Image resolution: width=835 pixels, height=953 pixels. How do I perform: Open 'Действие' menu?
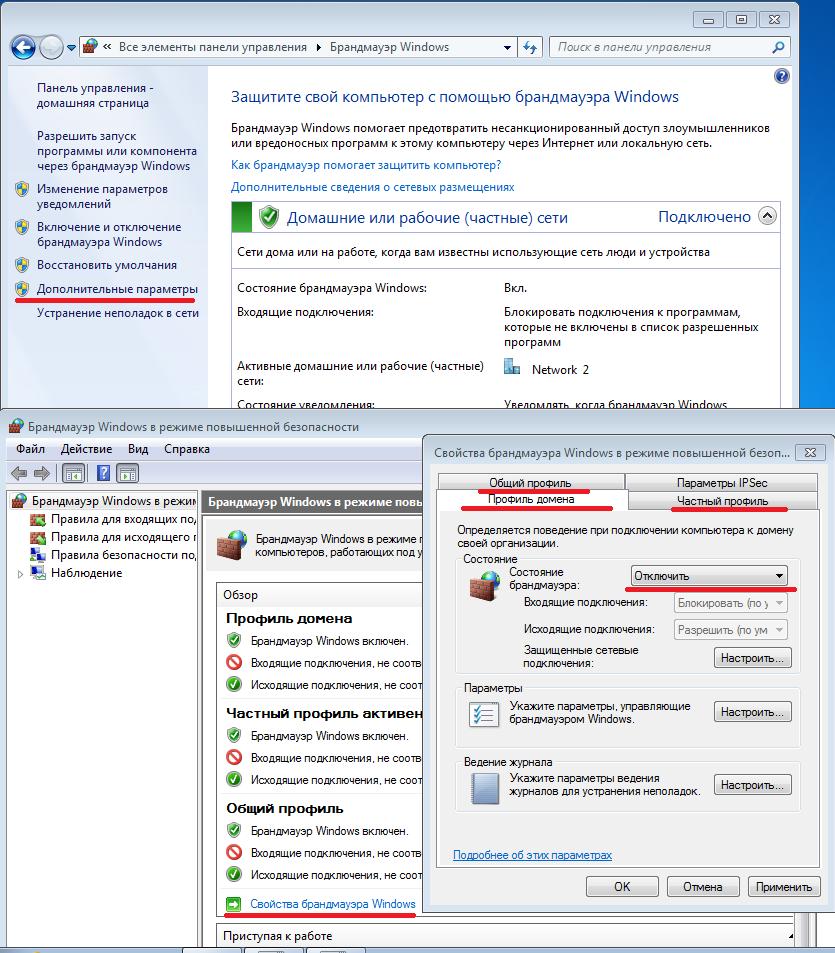pyautogui.click(x=86, y=449)
